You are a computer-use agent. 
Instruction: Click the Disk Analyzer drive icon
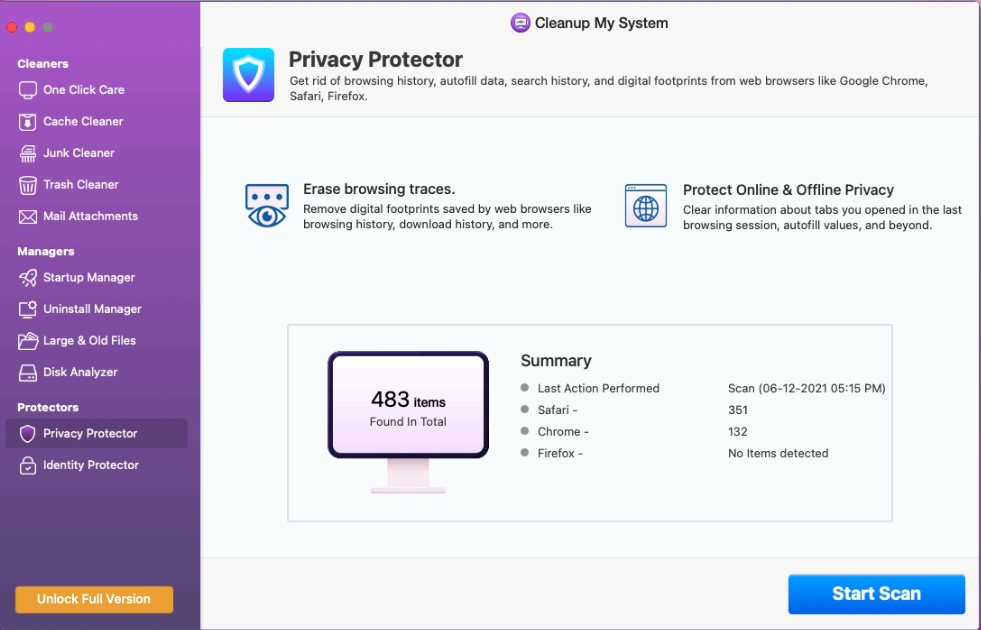click(28, 373)
